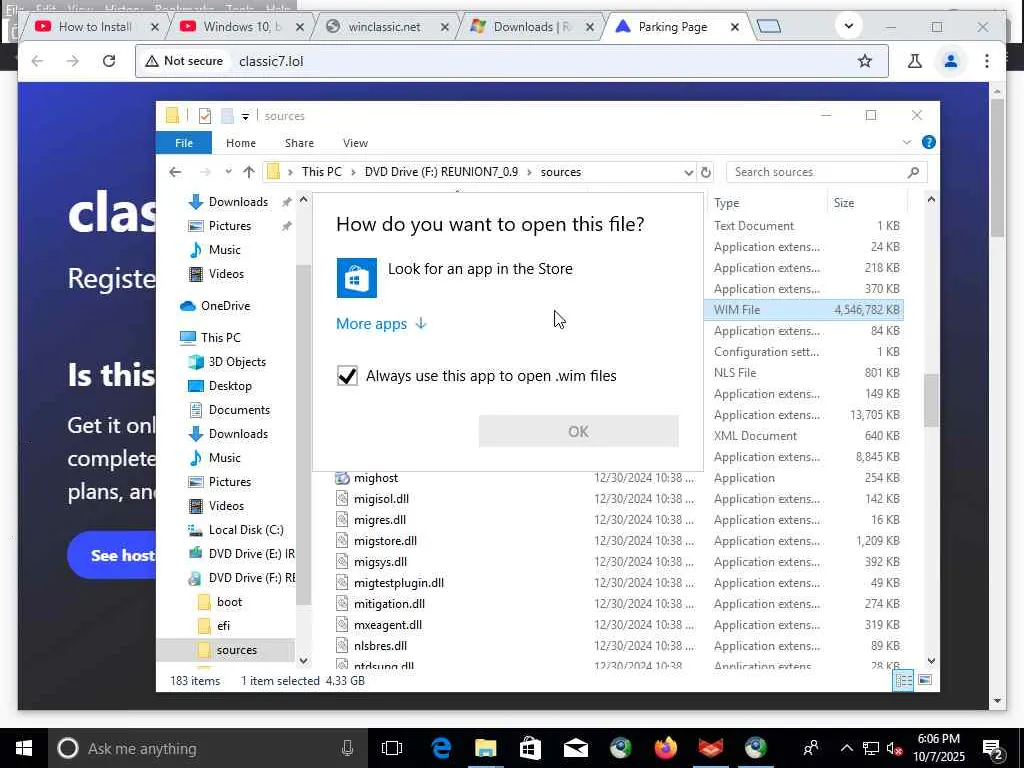Screen dimensions: 1024x768
Task: Open Firefox from the taskbar
Action: point(665,748)
